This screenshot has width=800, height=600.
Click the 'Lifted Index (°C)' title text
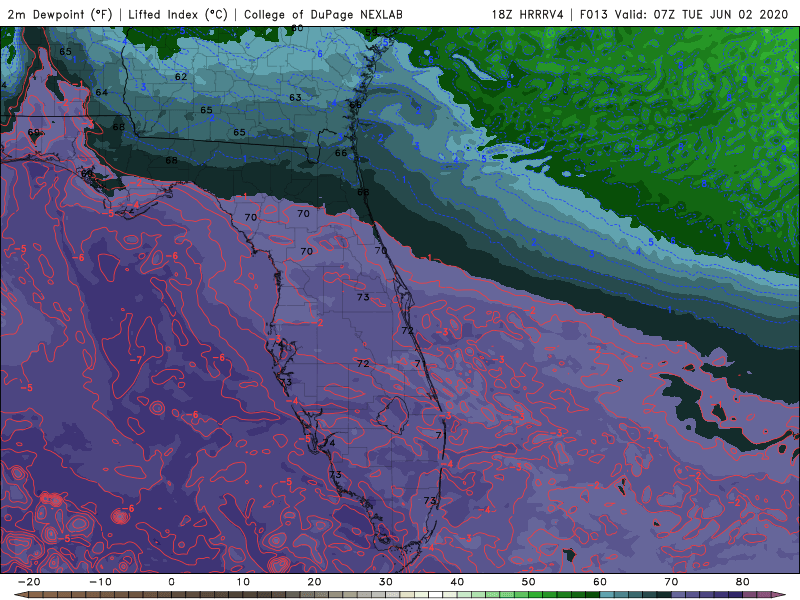[x=178, y=14]
